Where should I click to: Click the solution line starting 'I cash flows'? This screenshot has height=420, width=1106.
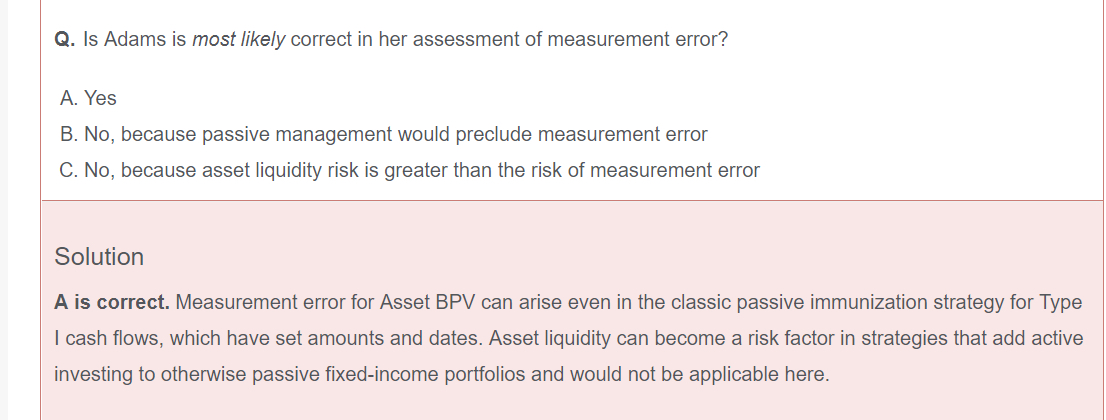coord(300,338)
